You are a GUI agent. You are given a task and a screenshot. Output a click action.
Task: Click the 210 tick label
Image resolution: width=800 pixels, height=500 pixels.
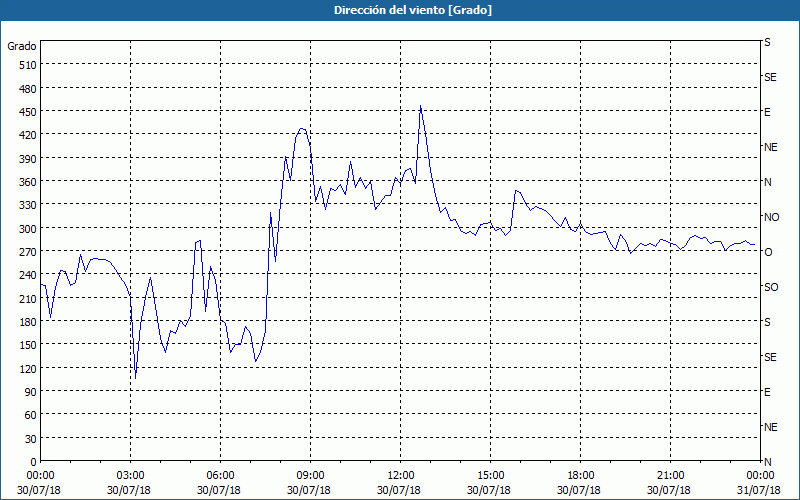coord(28,299)
